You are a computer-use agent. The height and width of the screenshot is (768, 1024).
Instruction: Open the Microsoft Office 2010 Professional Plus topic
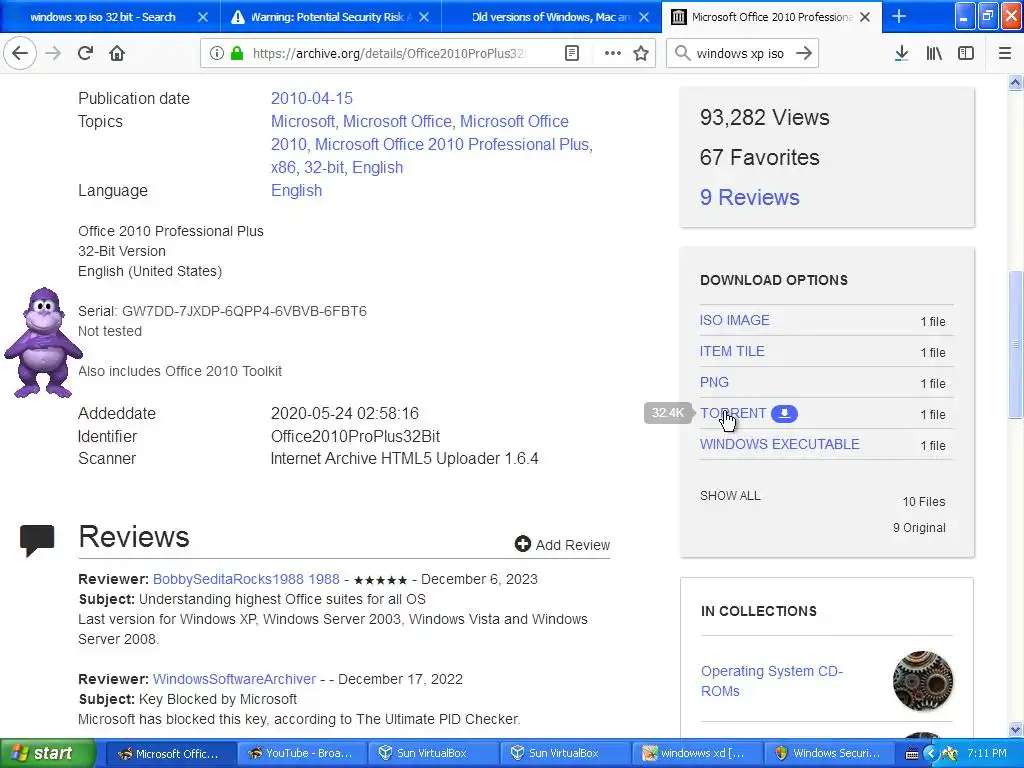point(454,144)
